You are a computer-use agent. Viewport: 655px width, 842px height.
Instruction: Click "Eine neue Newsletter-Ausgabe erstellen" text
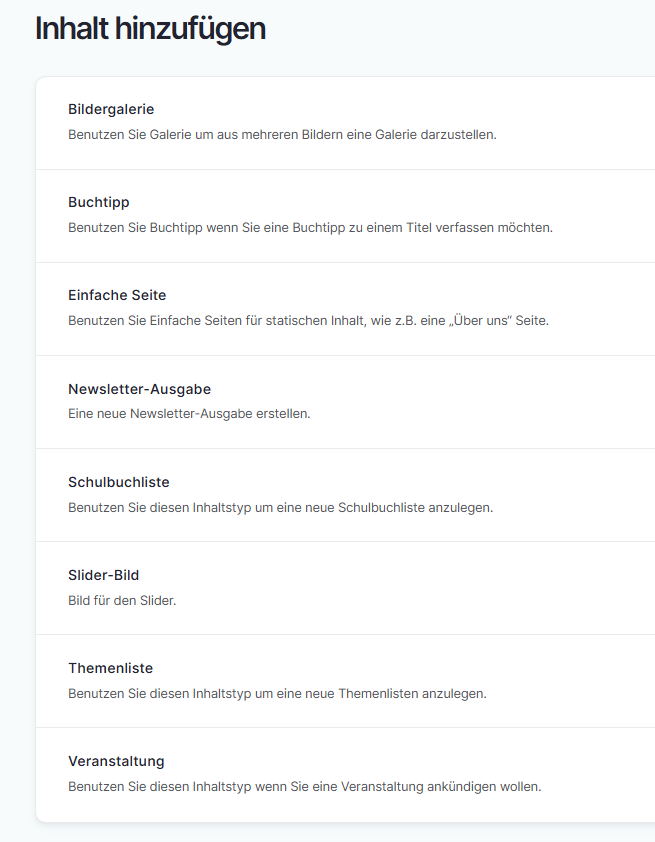pos(189,414)
